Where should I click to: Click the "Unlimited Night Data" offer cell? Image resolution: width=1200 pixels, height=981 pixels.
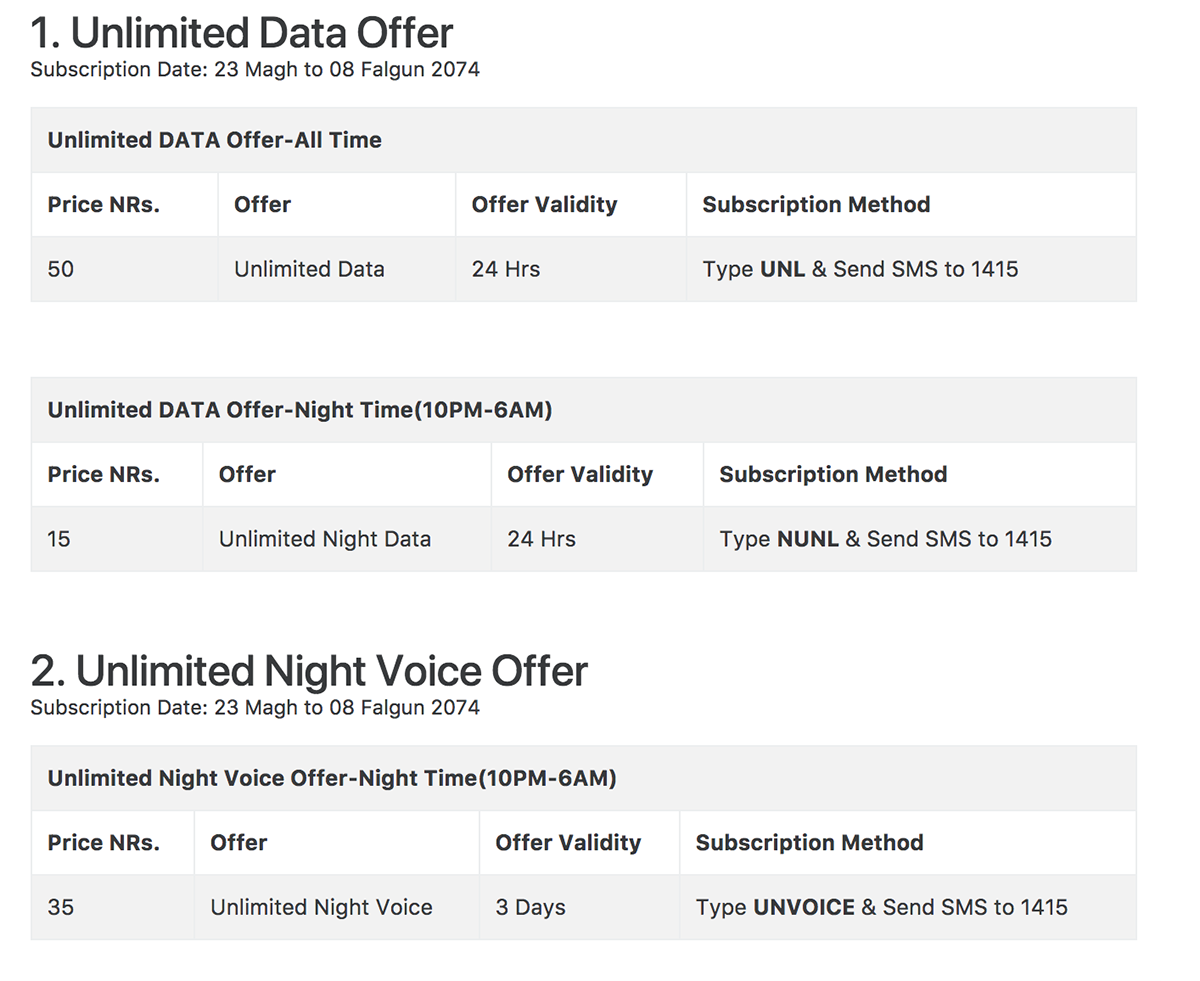[347, 539]
